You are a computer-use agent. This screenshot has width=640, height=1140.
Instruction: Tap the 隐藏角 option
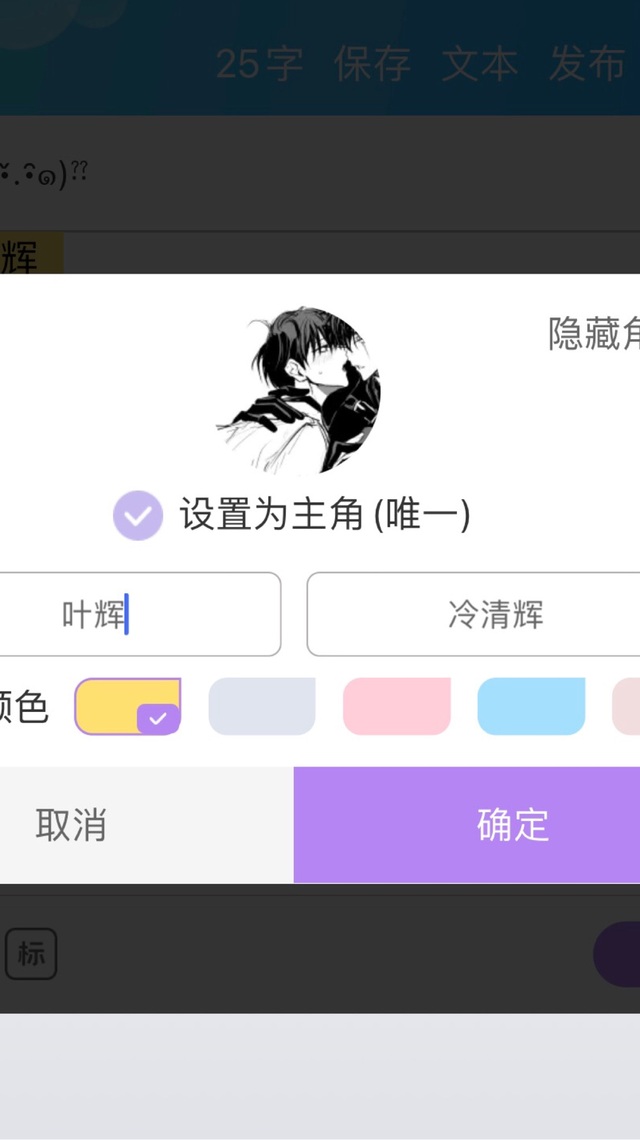[x=594, y=334]
